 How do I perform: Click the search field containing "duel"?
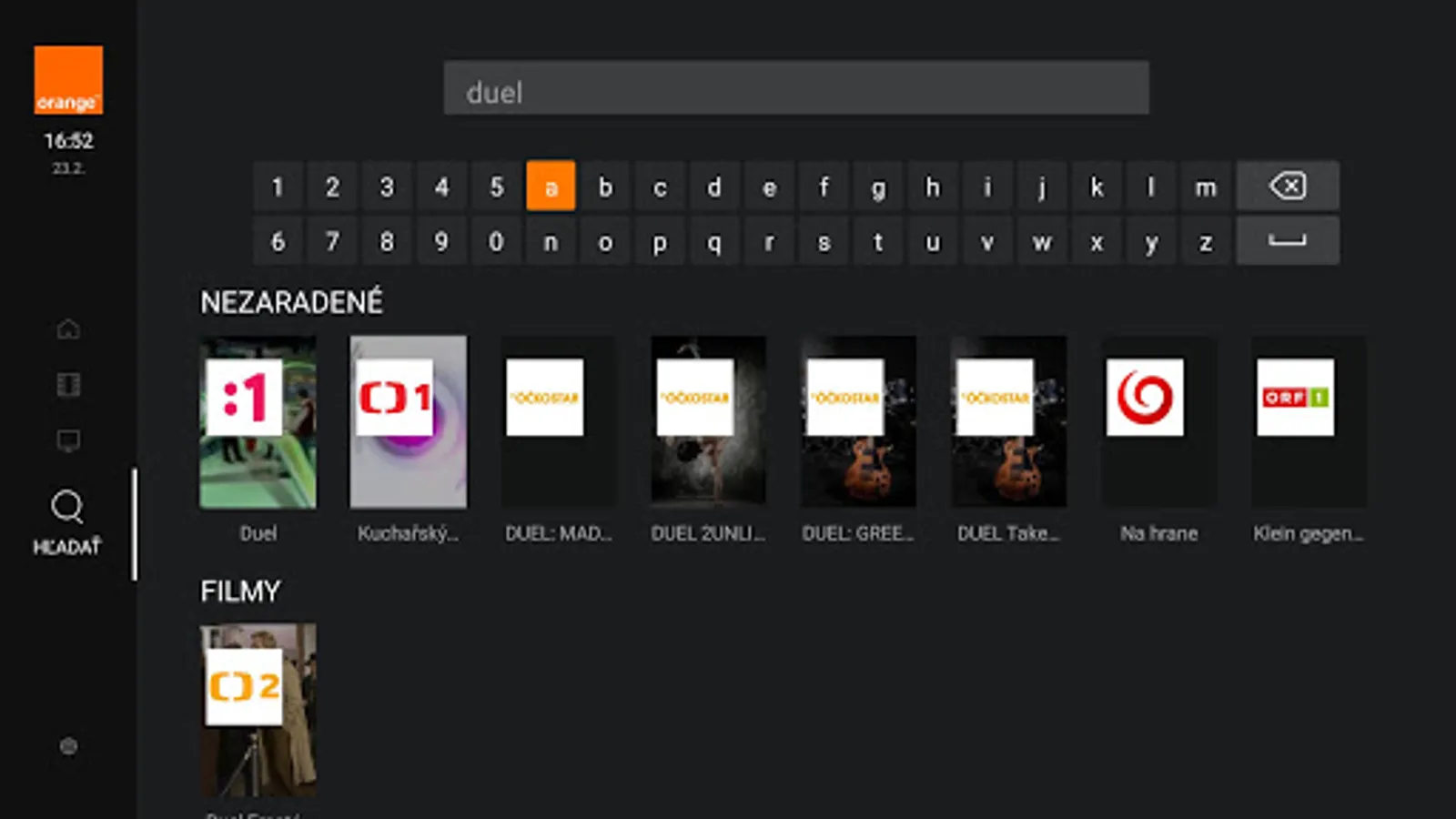pos(796,88)
